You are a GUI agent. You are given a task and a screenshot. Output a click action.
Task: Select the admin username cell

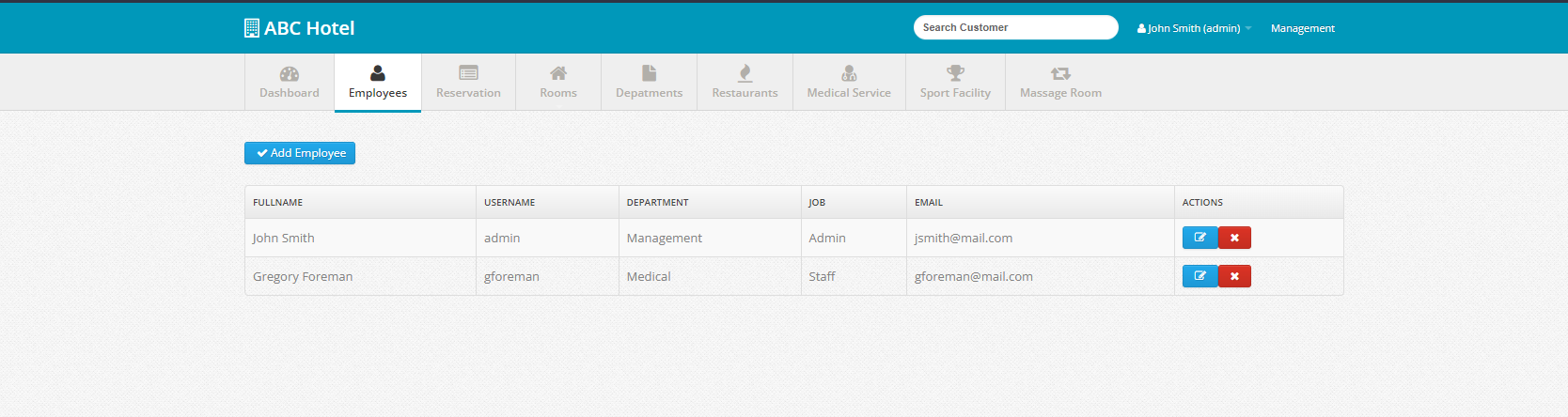[547, 238]
